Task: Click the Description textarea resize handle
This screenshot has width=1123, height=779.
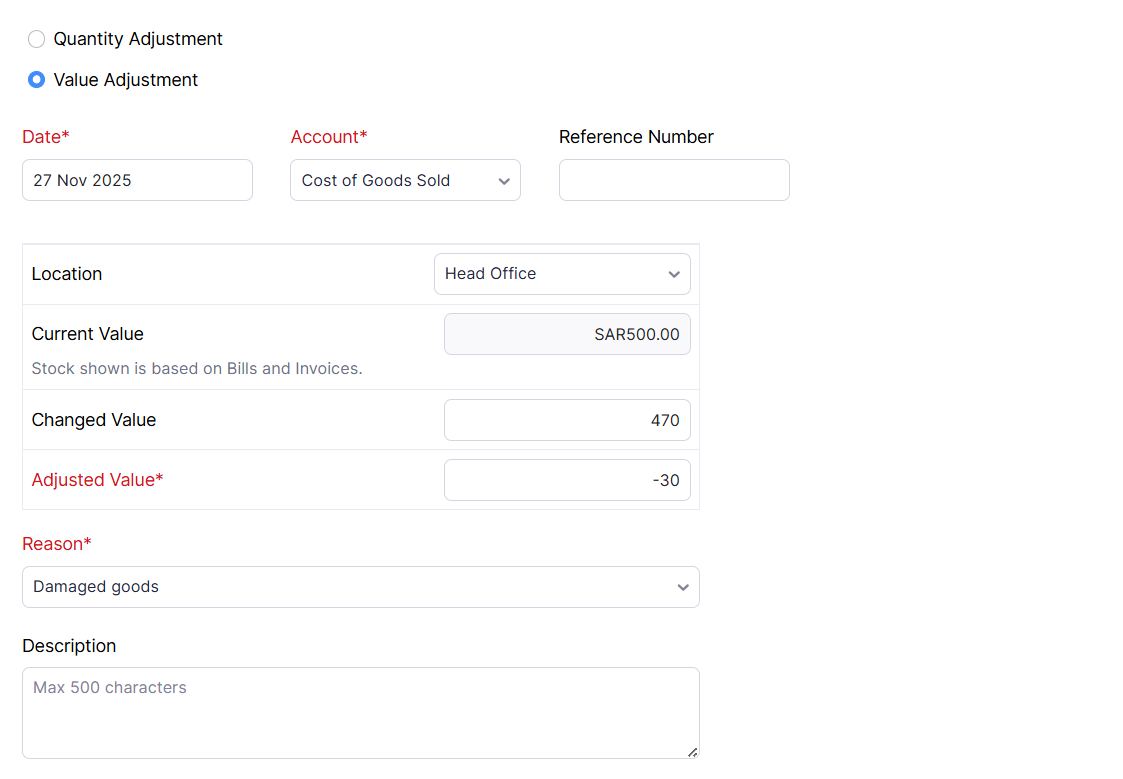Action: 692,752
